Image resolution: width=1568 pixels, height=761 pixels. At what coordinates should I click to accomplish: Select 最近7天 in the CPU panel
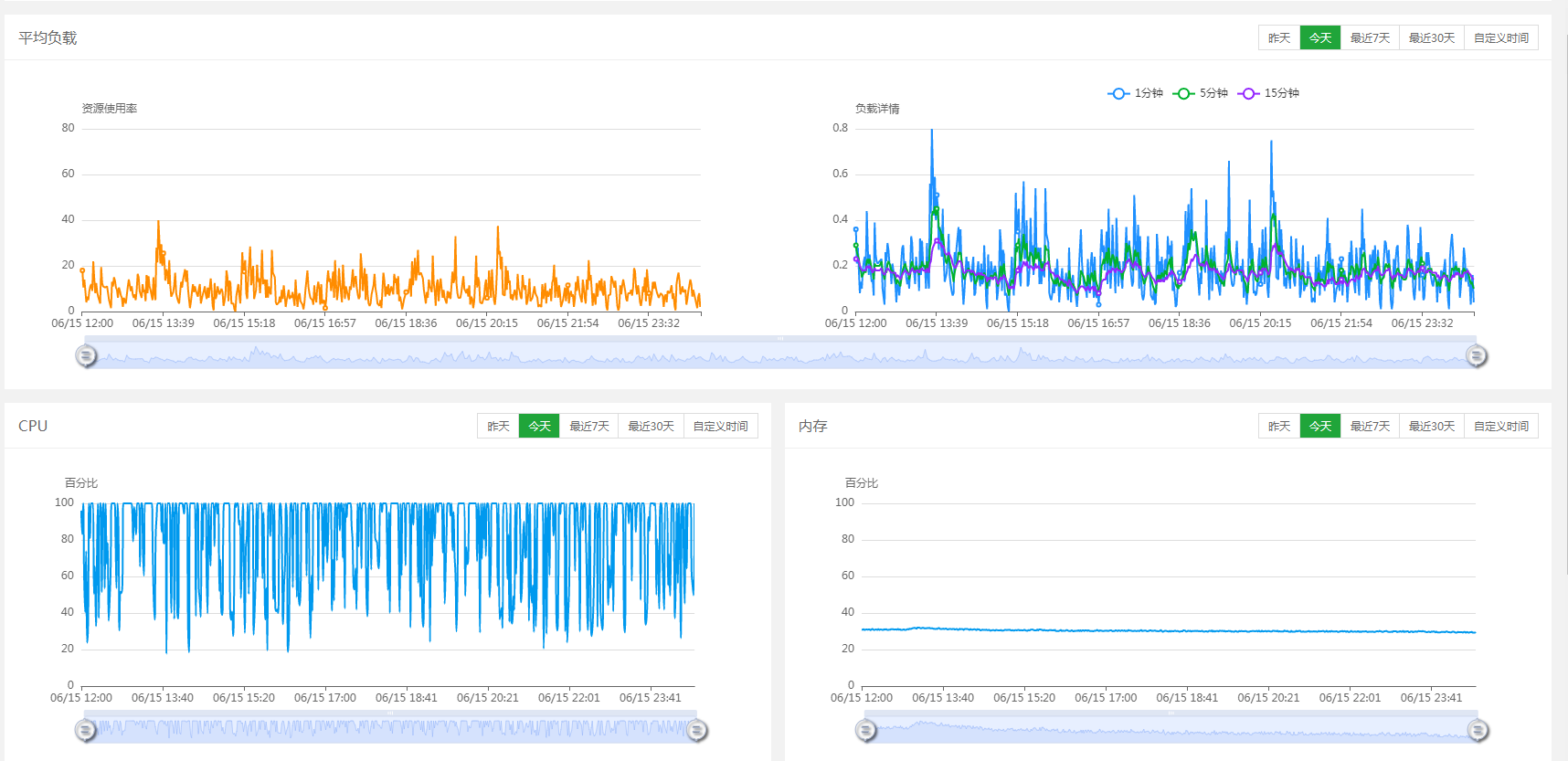pos(588,426)
